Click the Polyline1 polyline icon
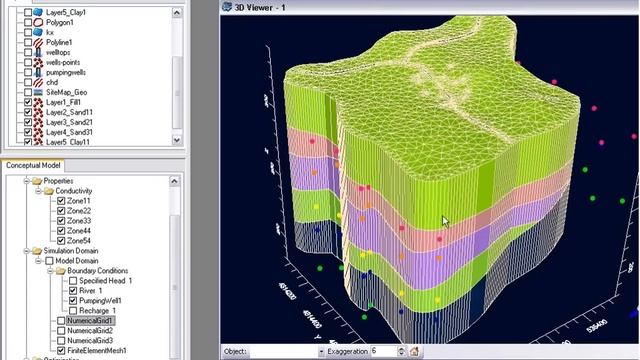Image resolution: width=640 pixels, height=360 pixels. tap(38, 42)
